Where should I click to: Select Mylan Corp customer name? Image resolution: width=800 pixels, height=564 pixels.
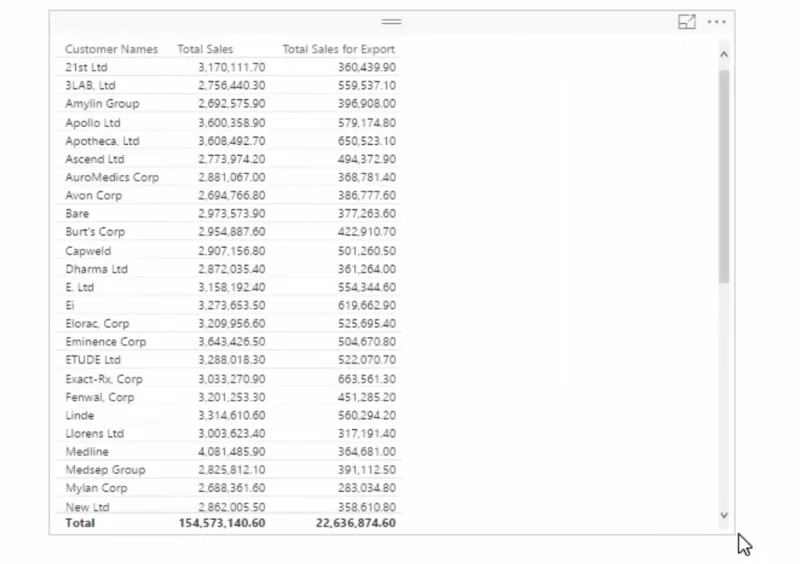click(x=96, y=488)
